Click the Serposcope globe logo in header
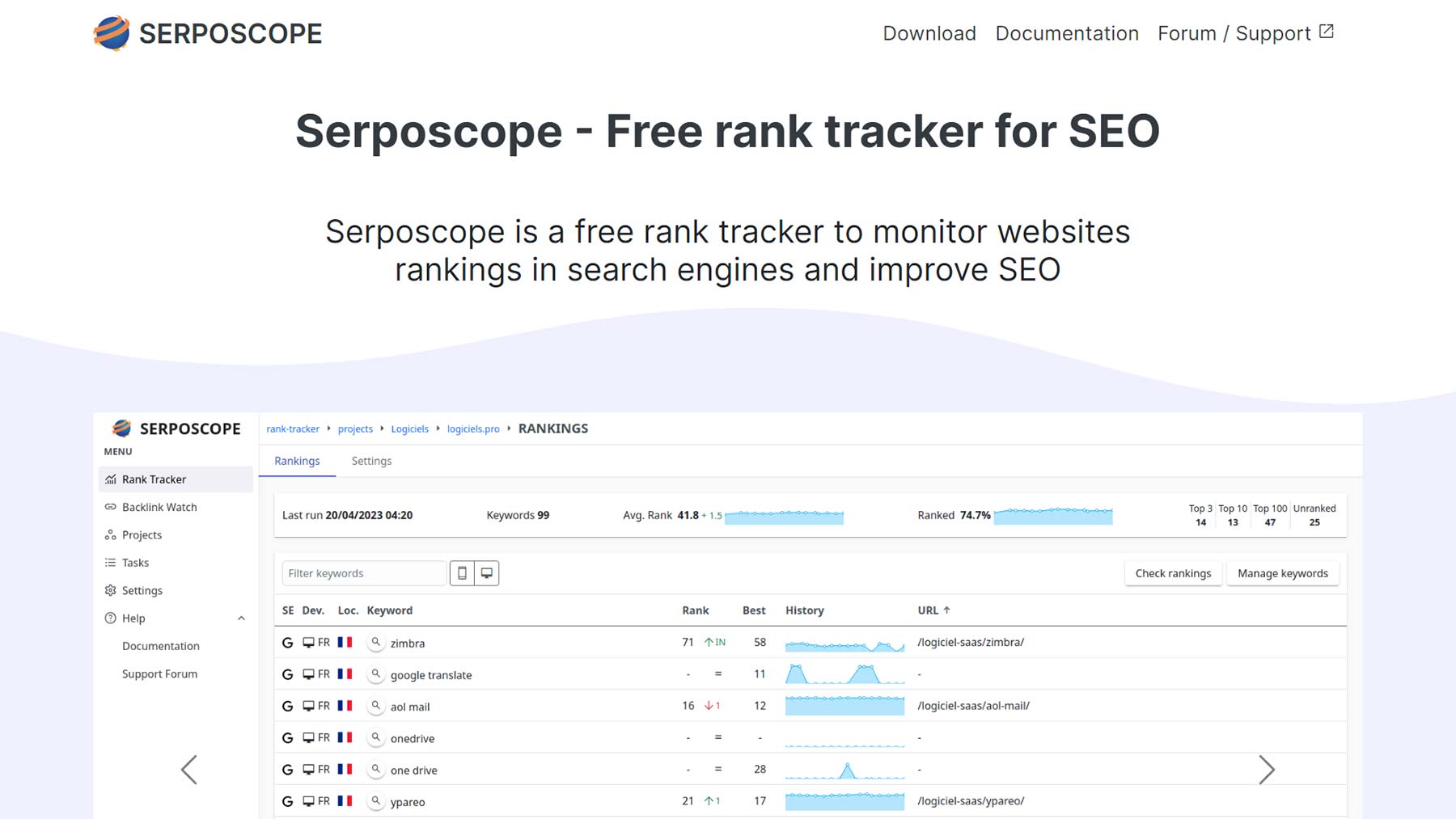 click(x=112, y=33)
